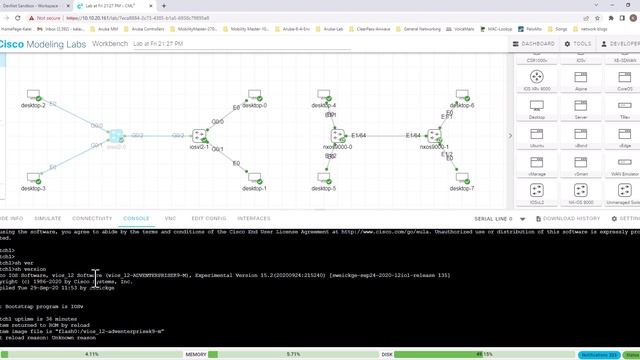Viewport: 640px width, 360px height.
Task: Select the NX-OS 9000 node type in palette
Action: (x=580, y=193)
